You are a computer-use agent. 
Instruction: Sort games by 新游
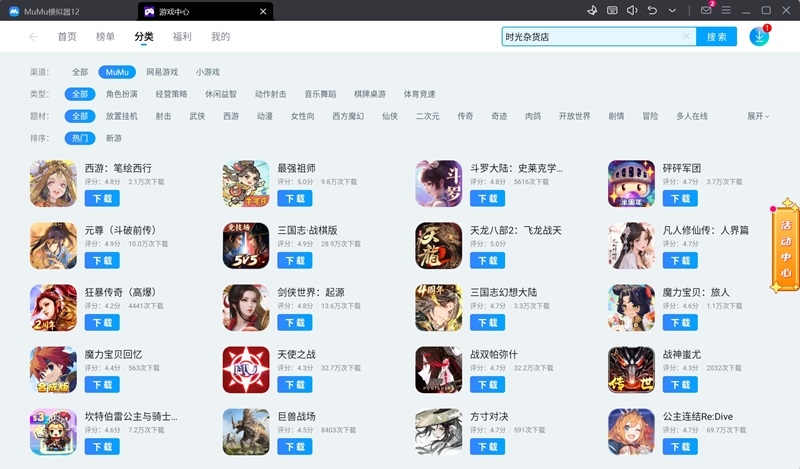tap(113, 138)
